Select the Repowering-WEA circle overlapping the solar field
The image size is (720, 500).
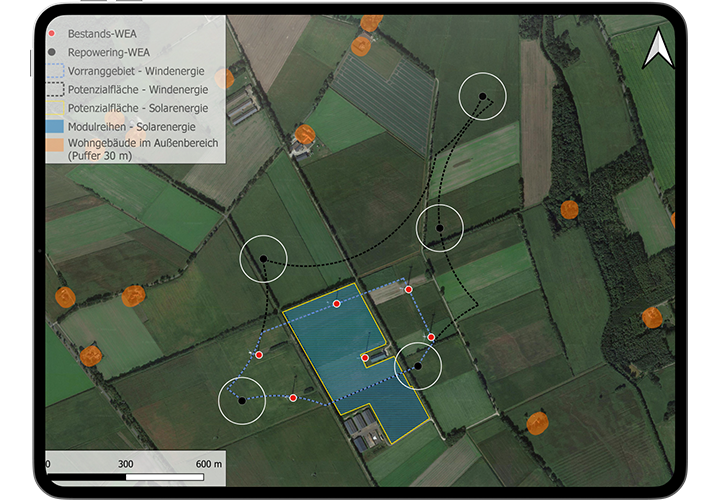click(418, 366)
